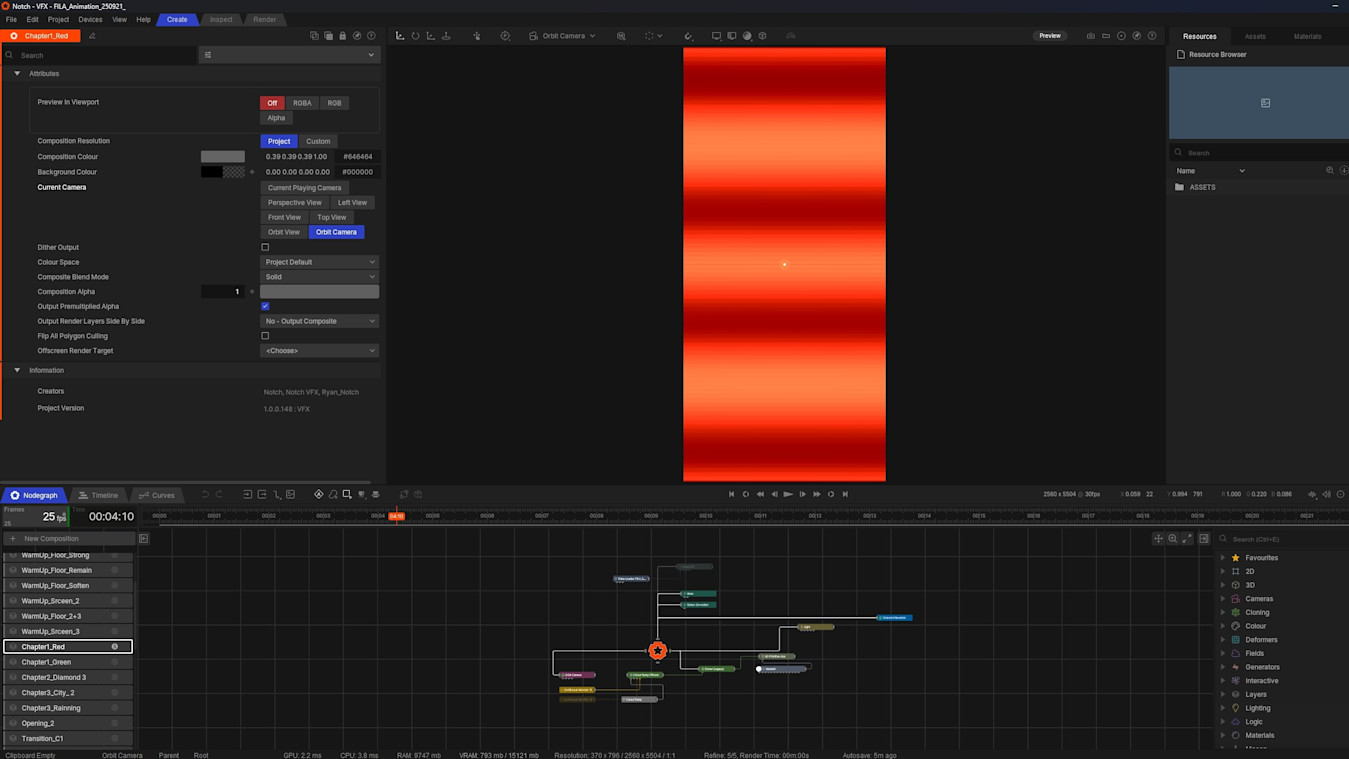The width and height of the screenshot is (1349, 759).
Task: Jump to the start of the timeline
Action: pos(731,494)
